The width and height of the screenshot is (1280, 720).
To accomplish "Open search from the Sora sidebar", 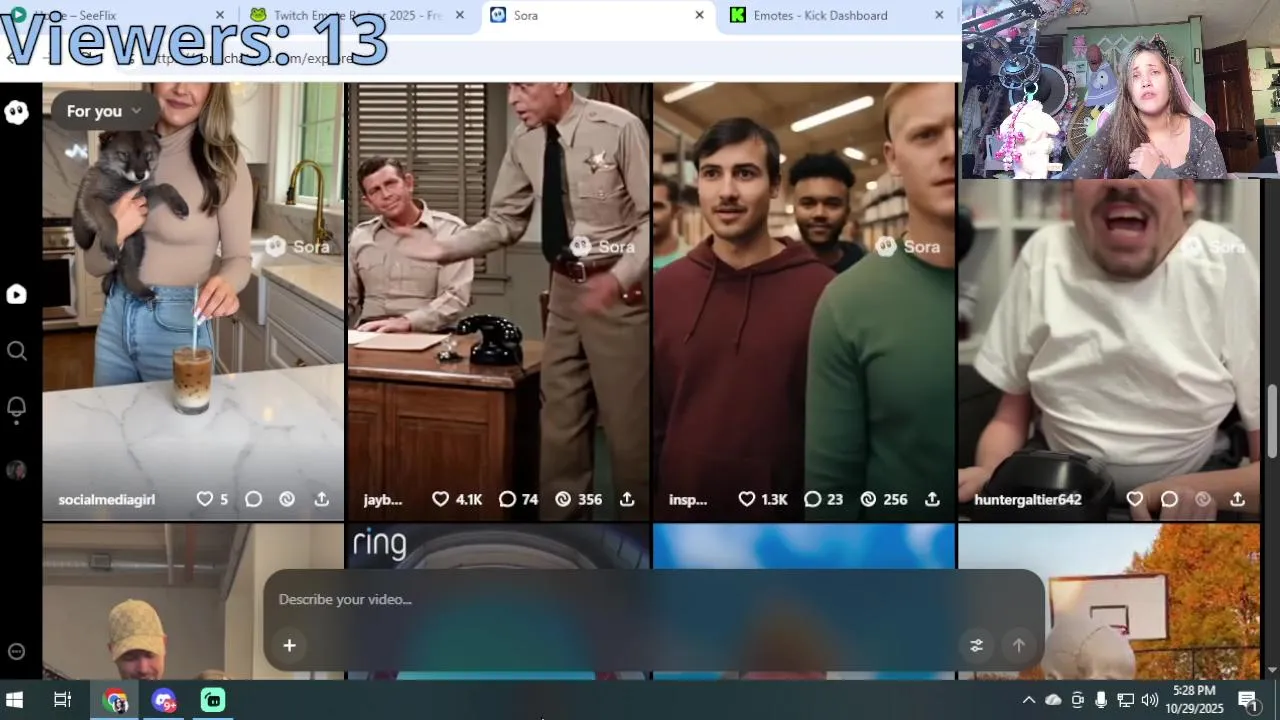I will [x=16, y=351].
